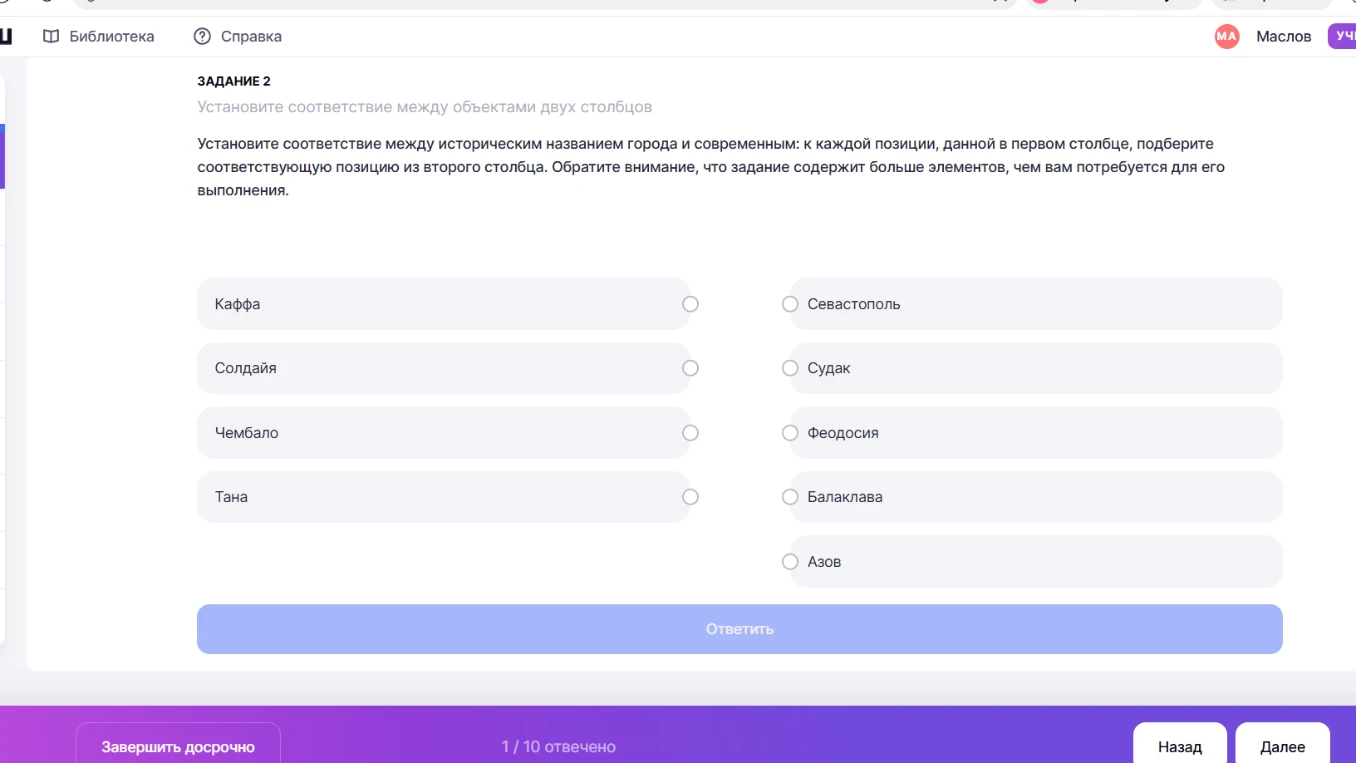Viewport: 1356px width, 763px height.
Task: Click the Севастополь text
Action: point(854,304)
